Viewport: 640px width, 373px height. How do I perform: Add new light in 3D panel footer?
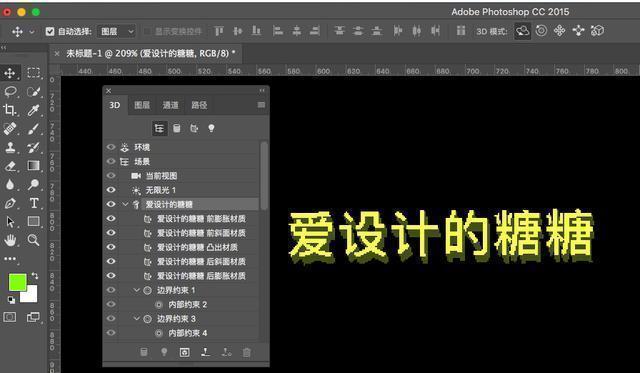(x=164, y=352)
